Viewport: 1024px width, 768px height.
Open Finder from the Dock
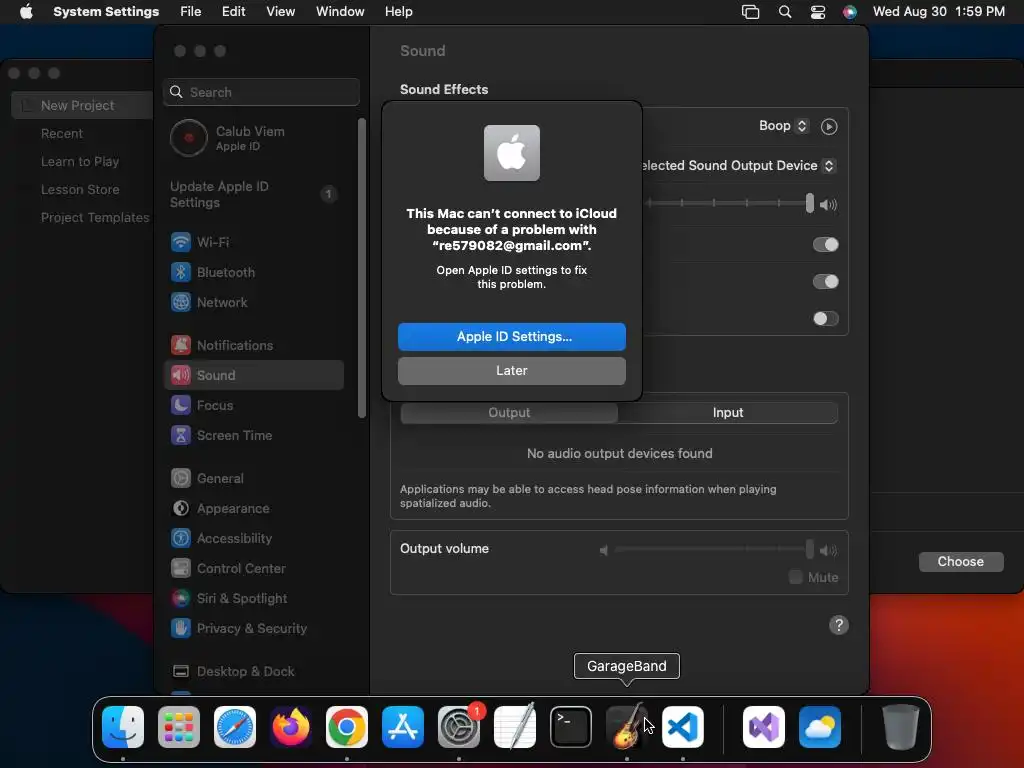pyautogui.click(x=123, y=726)
